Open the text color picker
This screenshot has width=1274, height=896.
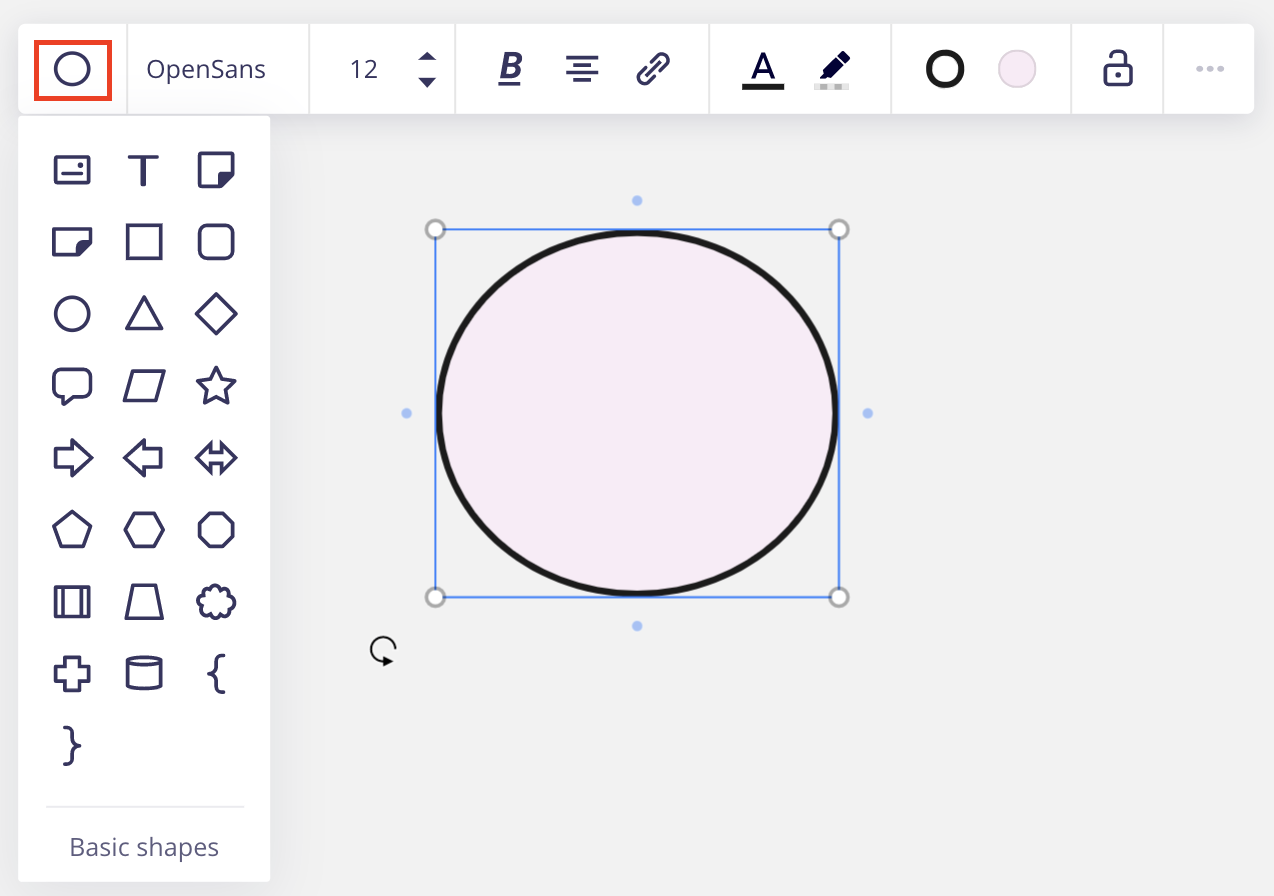pyautogui.click(x=763, y=69)
